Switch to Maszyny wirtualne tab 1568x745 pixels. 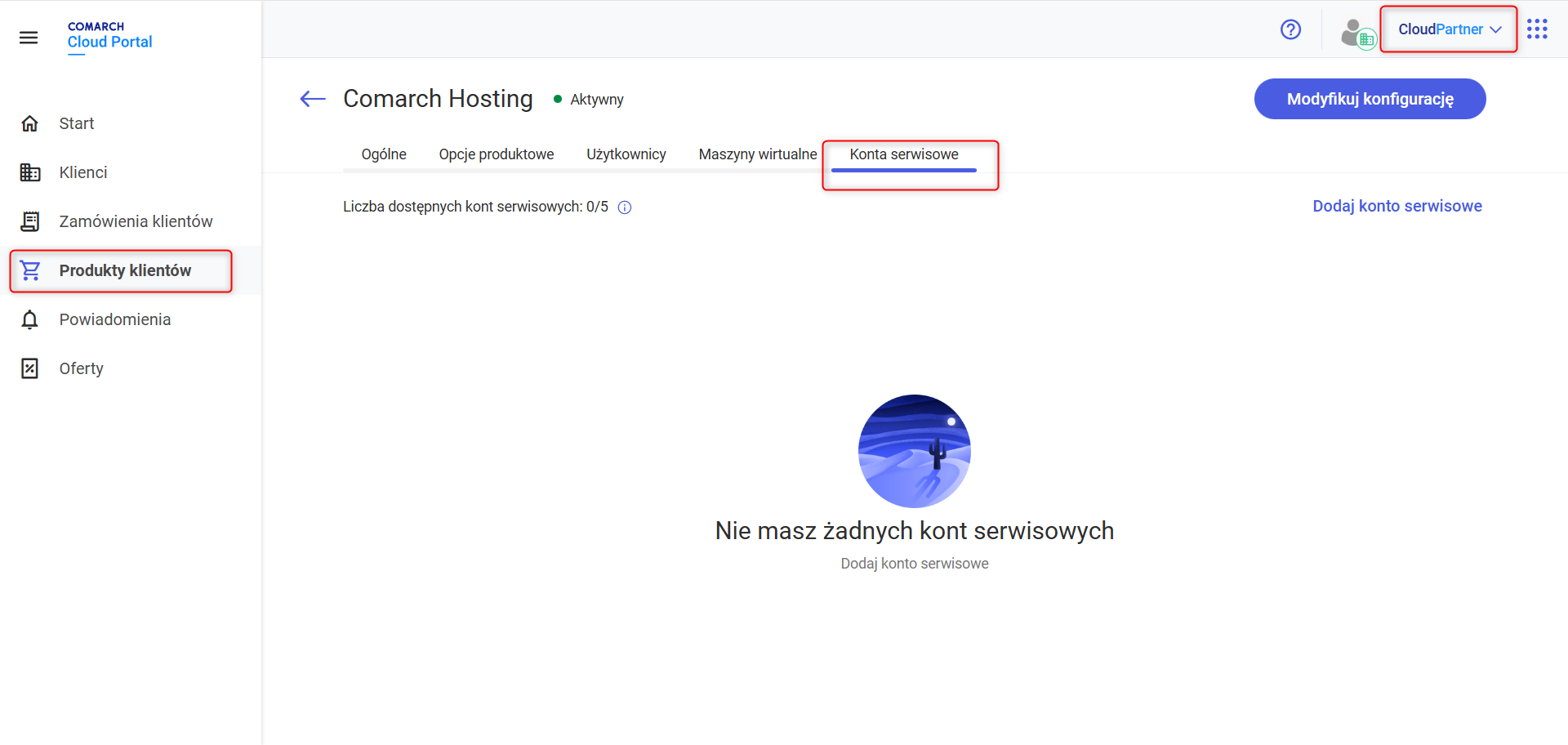[x=757, y=154]
